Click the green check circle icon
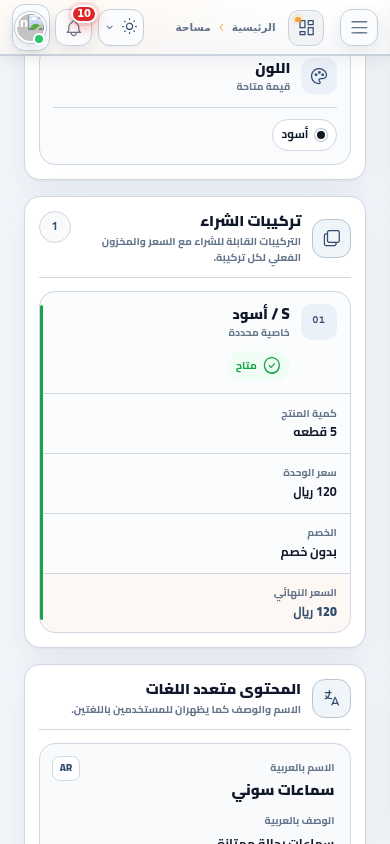 (272, 366)
